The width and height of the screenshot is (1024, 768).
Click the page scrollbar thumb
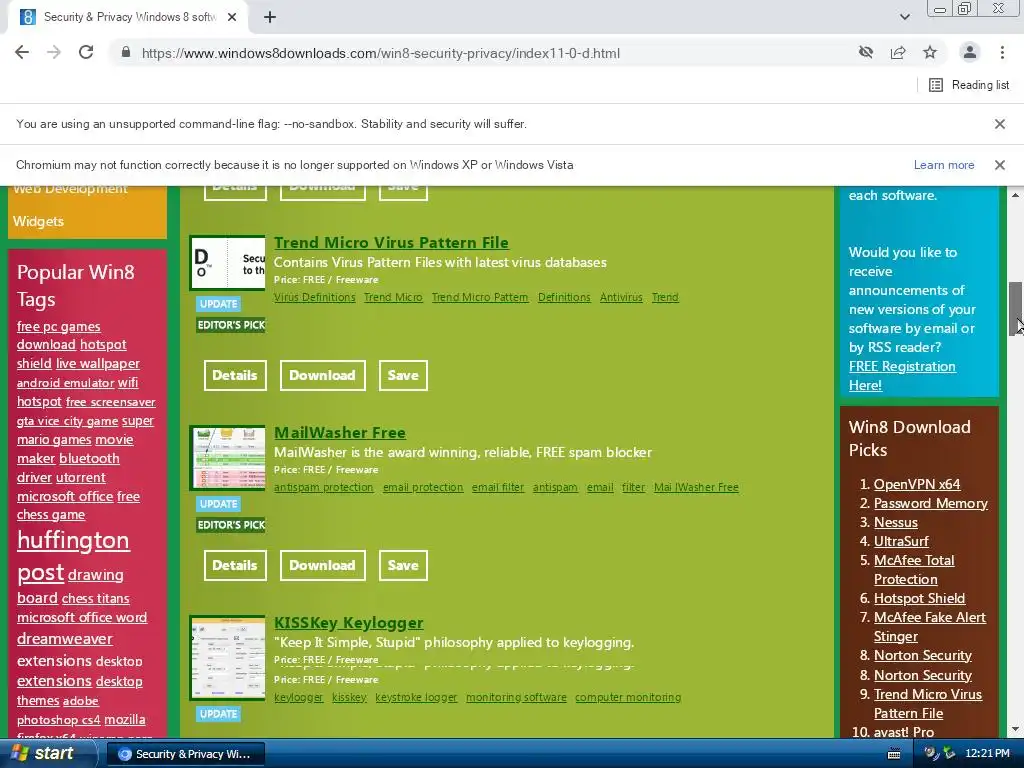tap(1016, 308)
